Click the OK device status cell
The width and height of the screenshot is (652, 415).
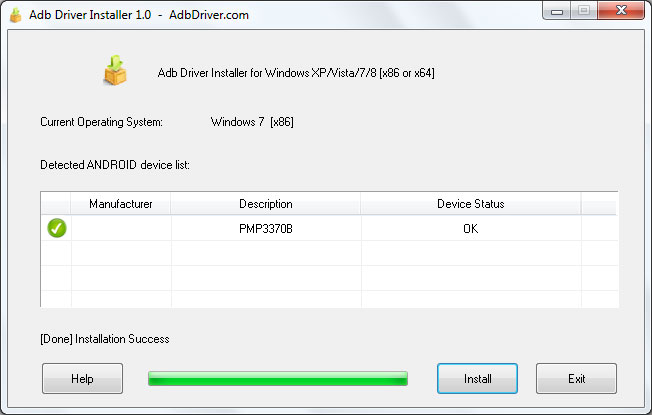[x=470, y=229]
